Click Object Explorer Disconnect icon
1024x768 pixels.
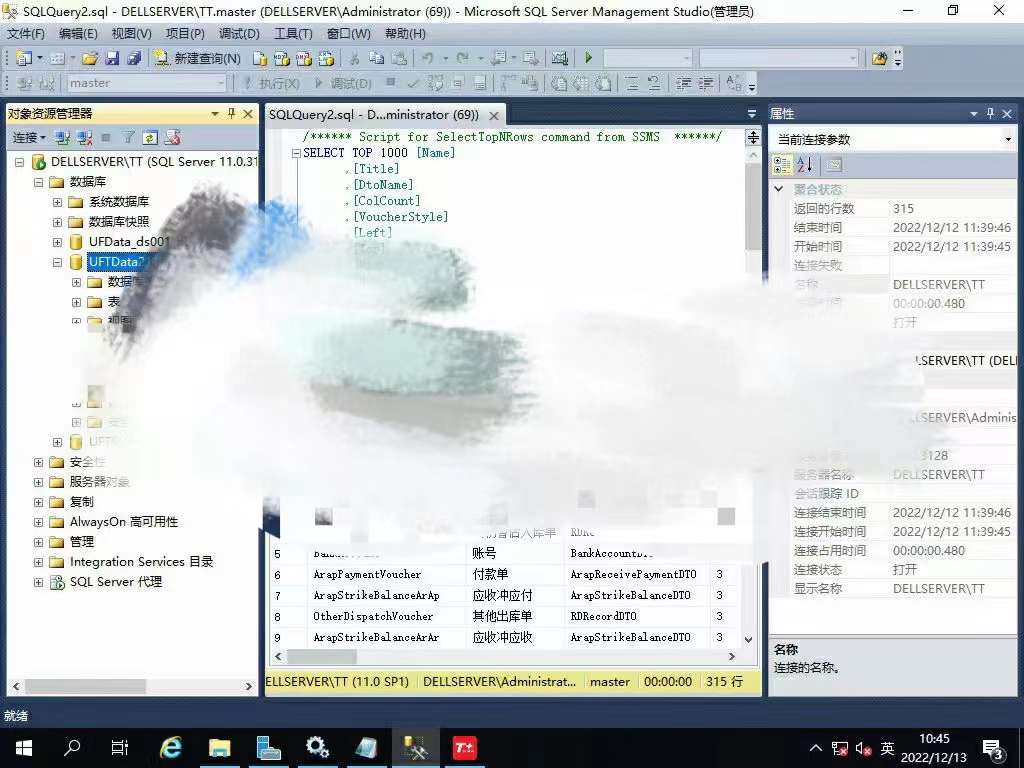(x=84, y=138)
